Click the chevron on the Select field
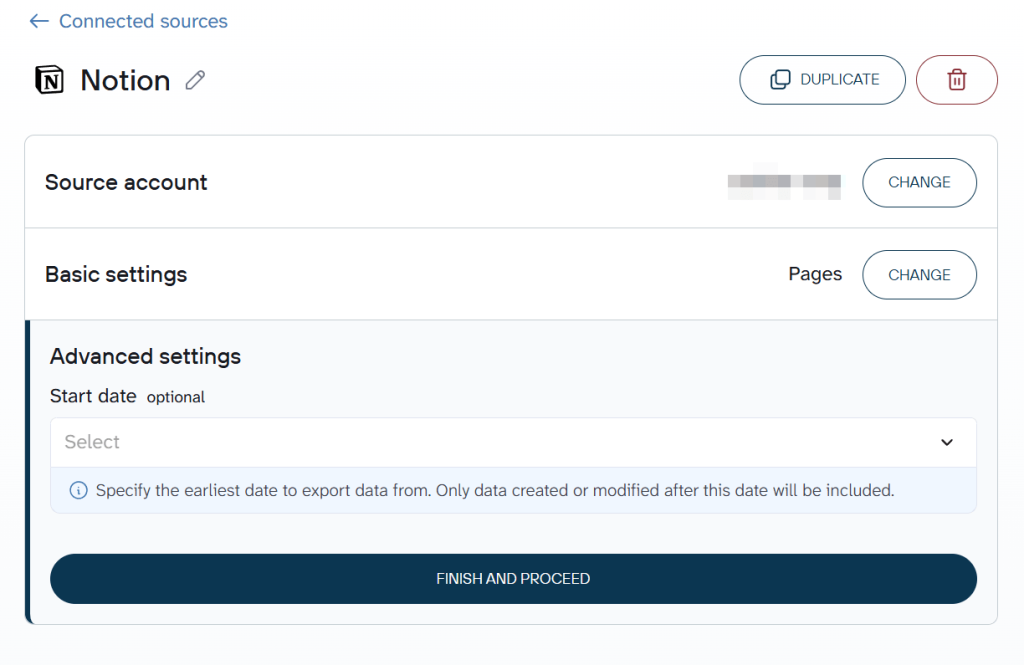 tap(947, 442)
